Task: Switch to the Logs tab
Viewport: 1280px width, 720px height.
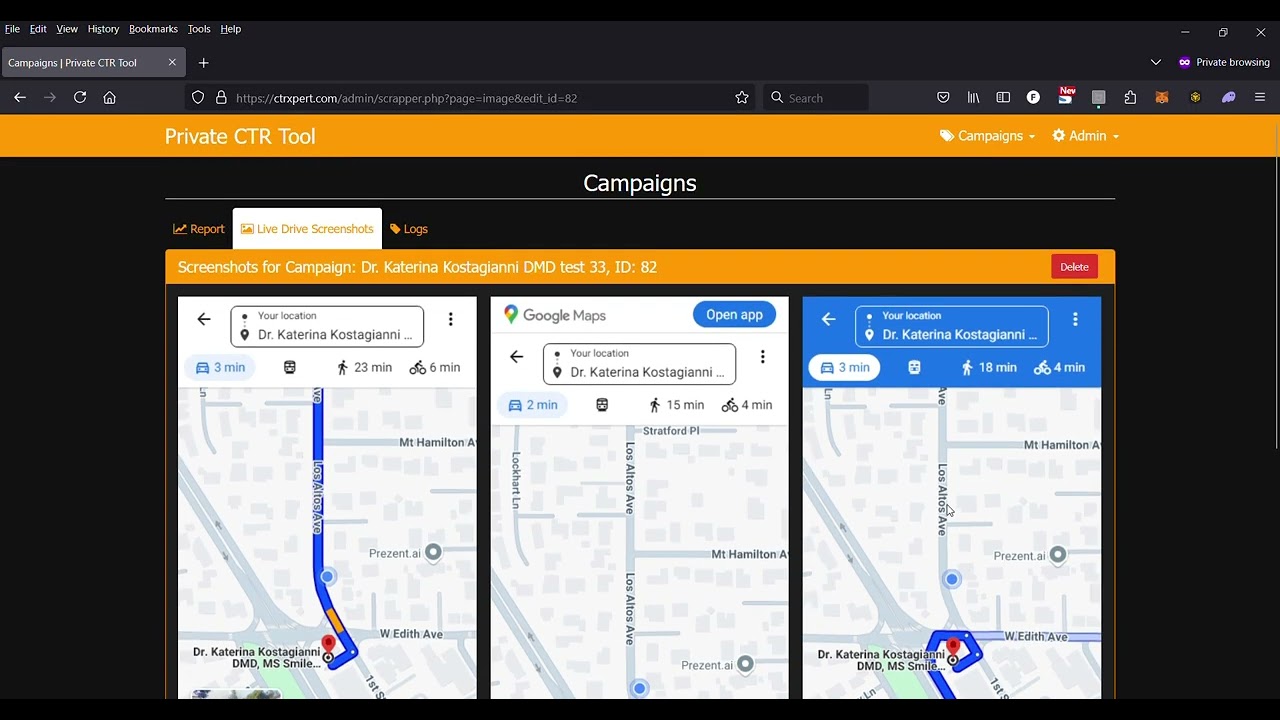Action: coord(409,229)
